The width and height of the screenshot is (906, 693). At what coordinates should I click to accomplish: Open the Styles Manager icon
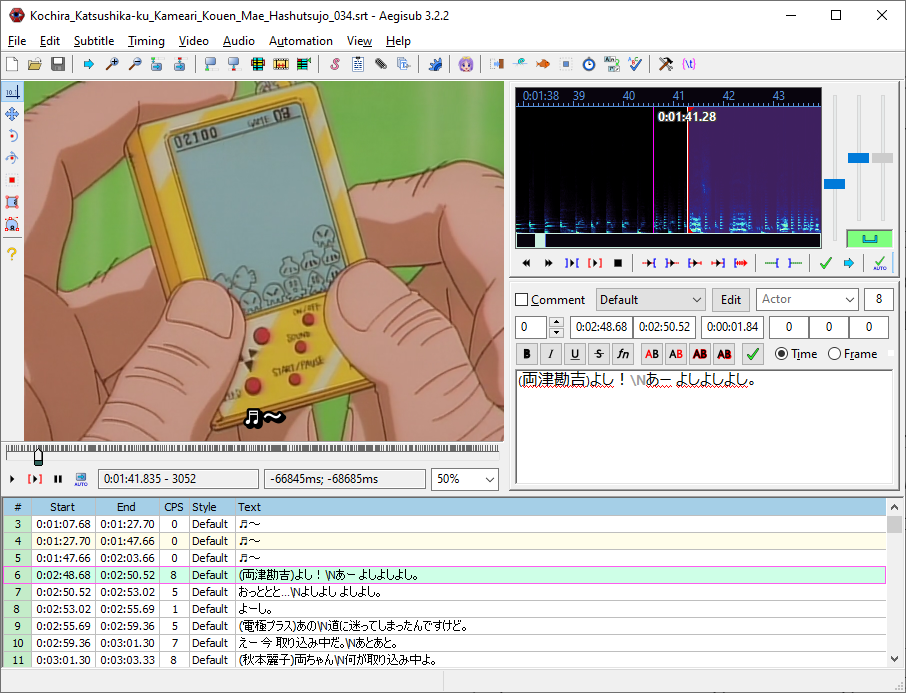pyautogui.click(x=335, y=64)
